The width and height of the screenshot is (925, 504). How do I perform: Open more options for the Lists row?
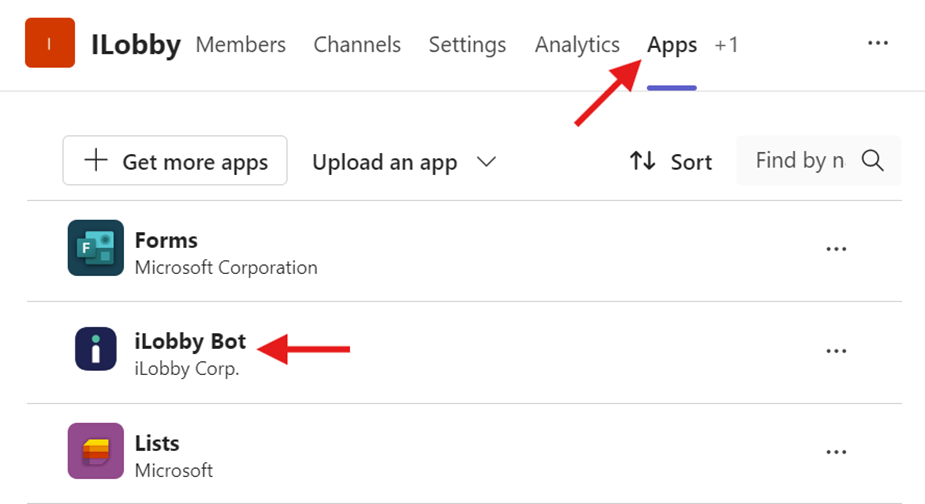[x=836, y=452]
